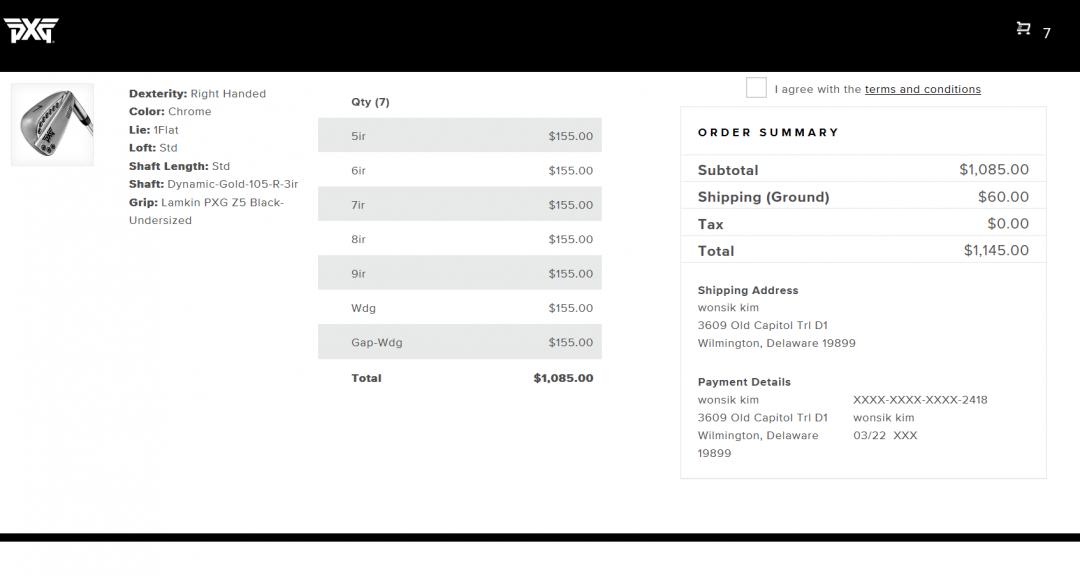Select the 5ir row in quantity list
Viewport: 1080px width, 576px height.
coord(460,136)
